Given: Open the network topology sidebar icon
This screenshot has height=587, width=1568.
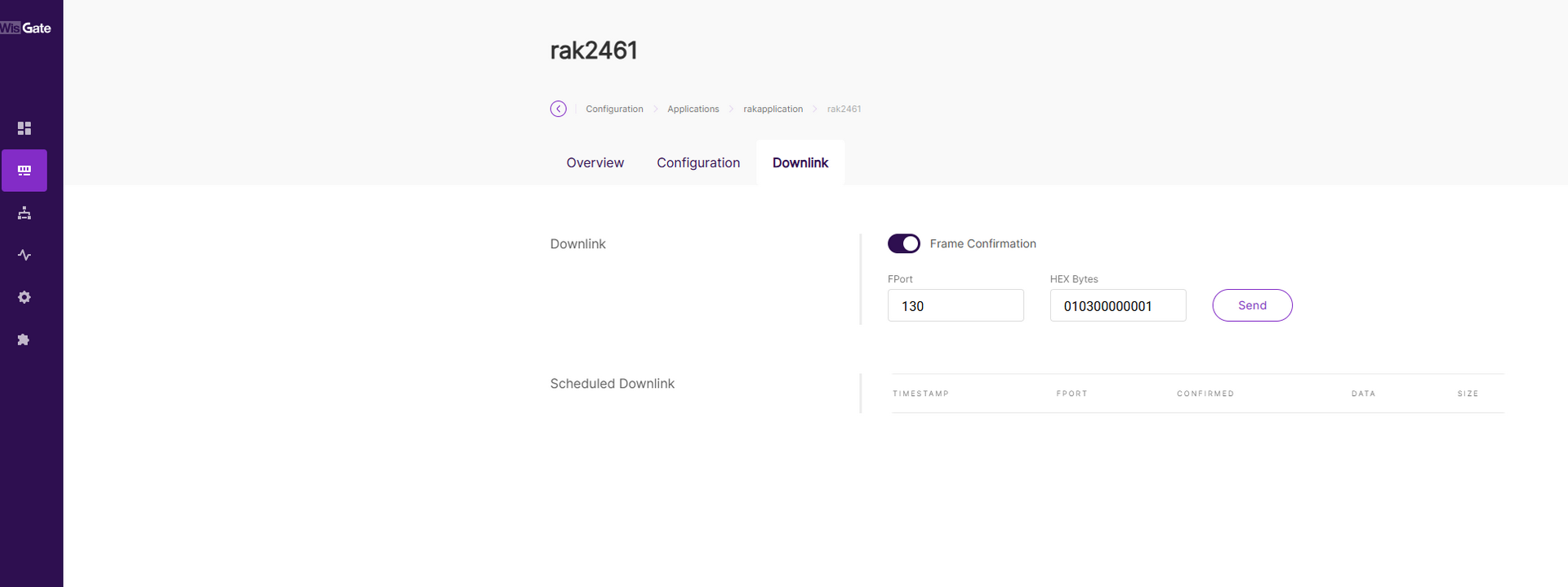Looking at the screenshot, I should tap(24, 213).
